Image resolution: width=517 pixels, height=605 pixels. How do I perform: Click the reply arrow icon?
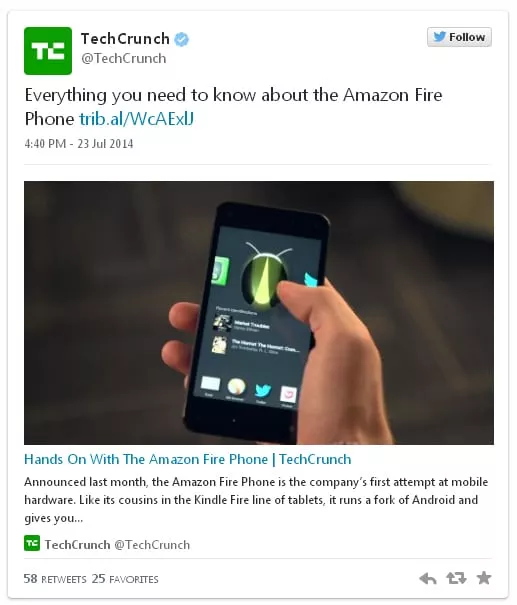coord(427,578)
